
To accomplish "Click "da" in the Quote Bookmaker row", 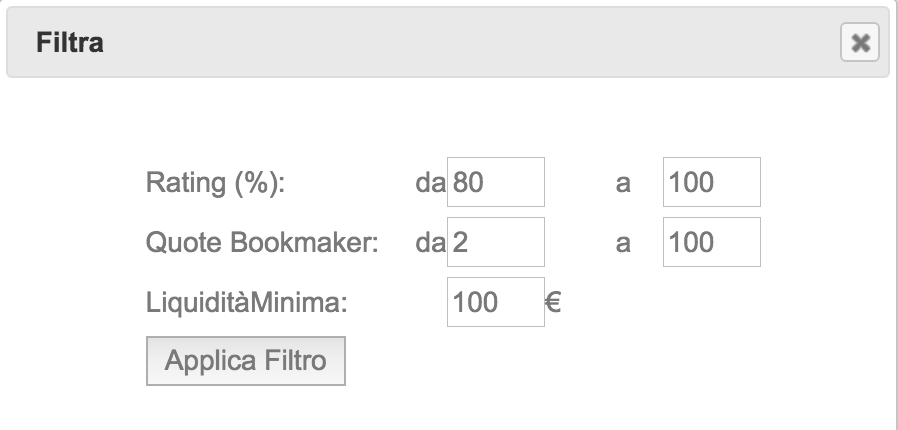I will click(x=430, y=243).
